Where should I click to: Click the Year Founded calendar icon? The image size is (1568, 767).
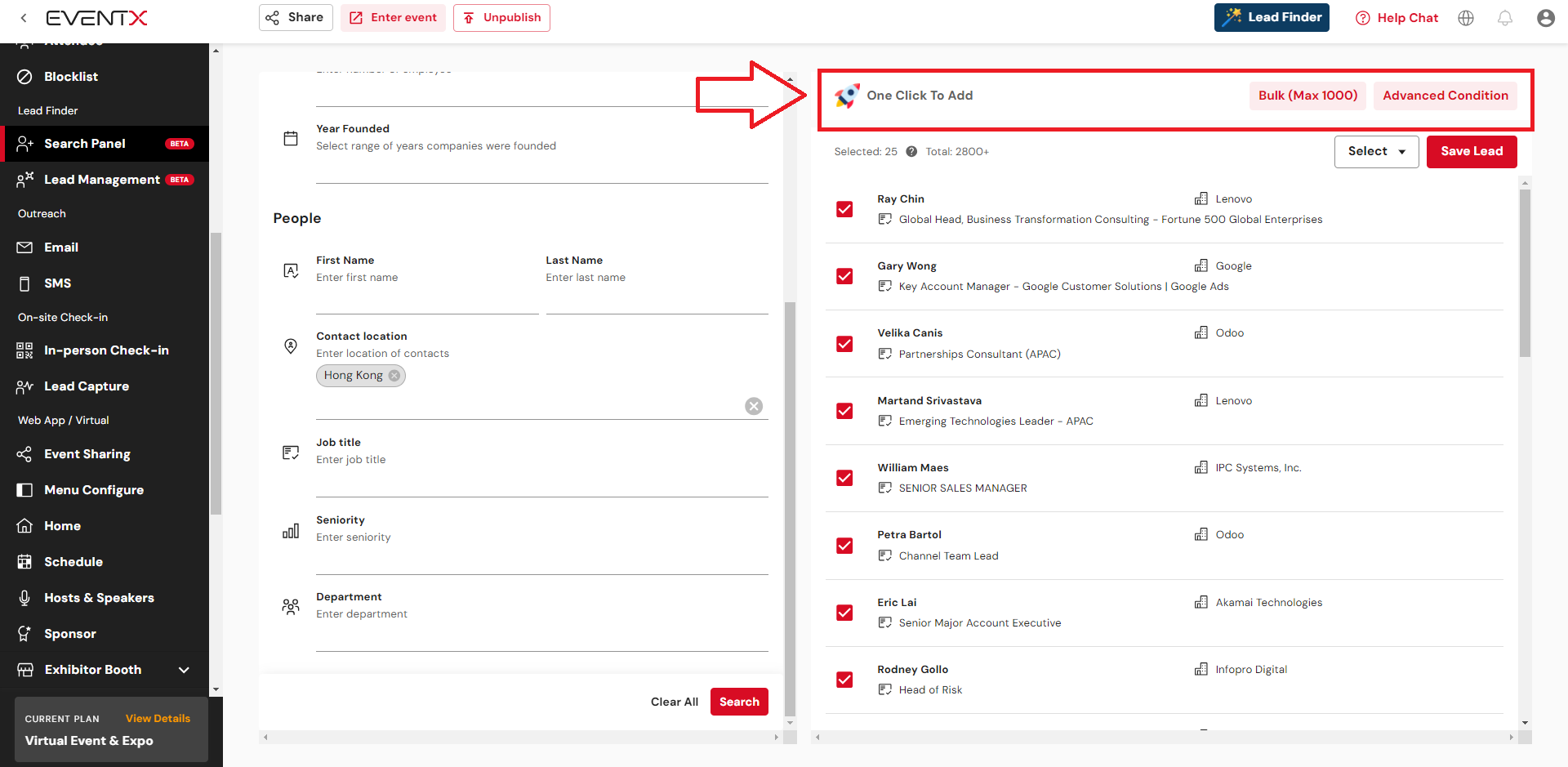point(291,138)
